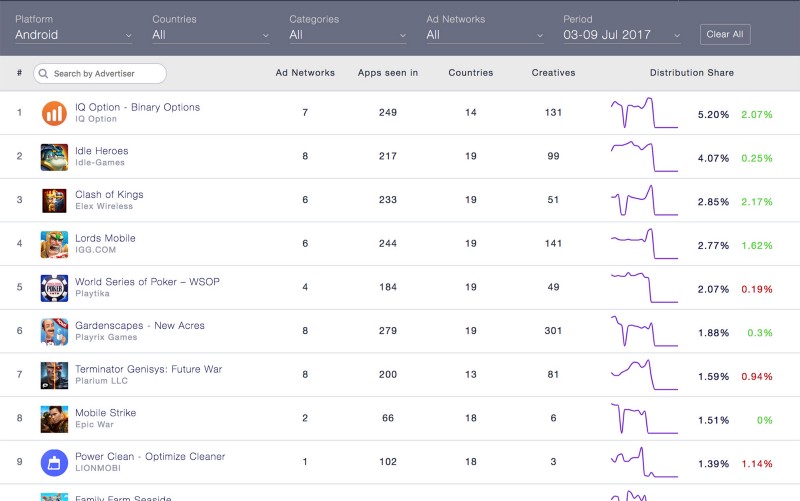The height and width of the screenshot is (501, 800).
Task: Click the search magnifier icon
Action: click(43, 73)
